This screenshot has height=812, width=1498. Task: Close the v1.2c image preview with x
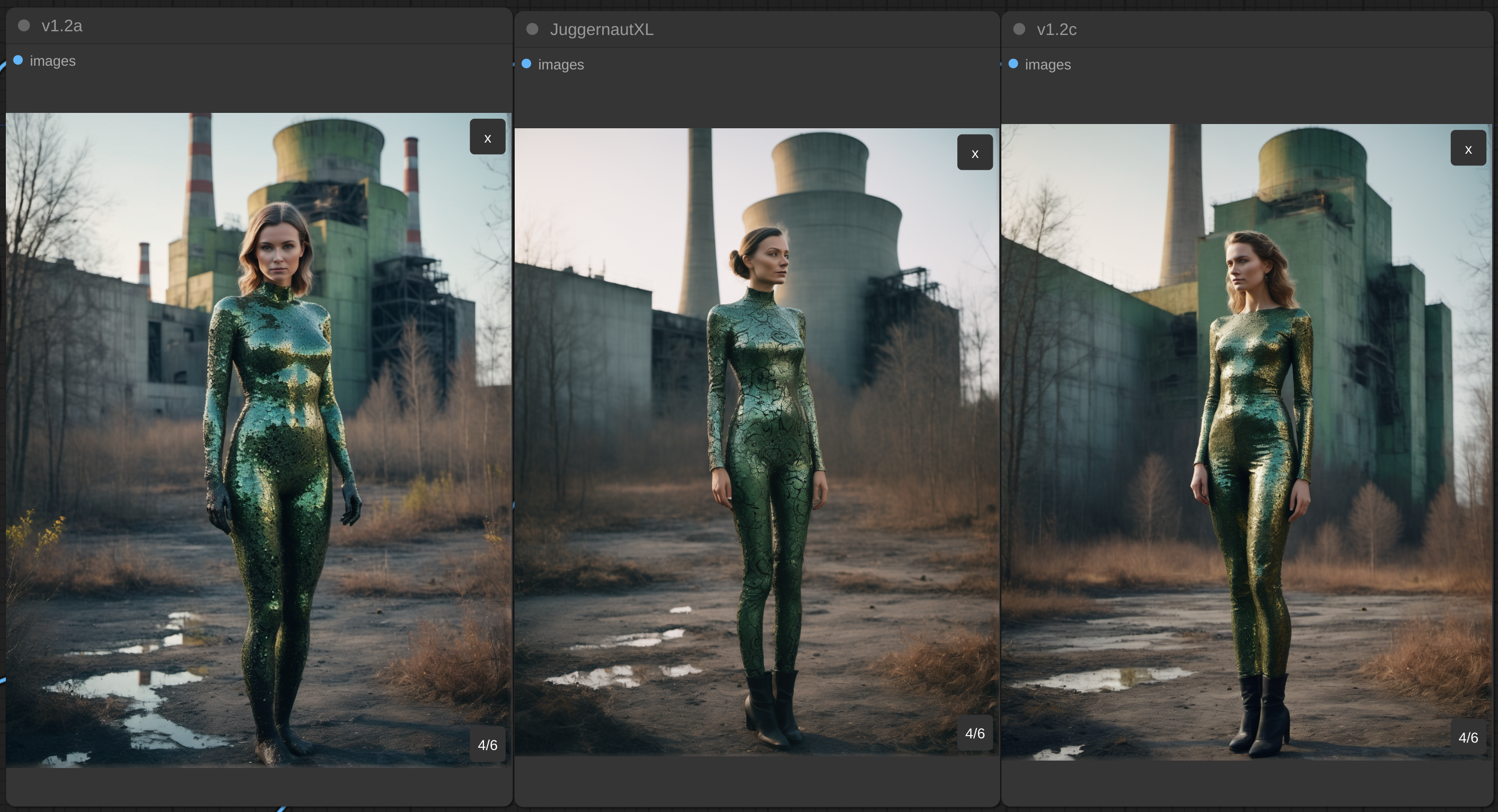click(x=1468, y=149)
